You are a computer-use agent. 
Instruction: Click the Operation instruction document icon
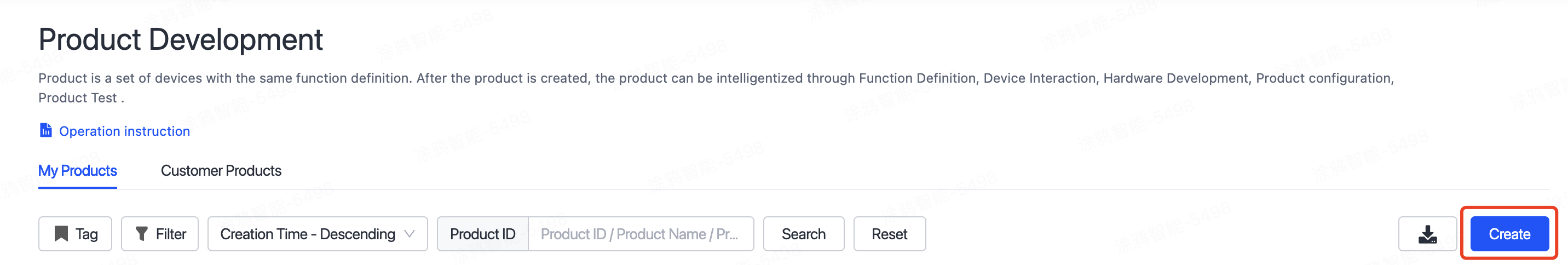[45, 130]
